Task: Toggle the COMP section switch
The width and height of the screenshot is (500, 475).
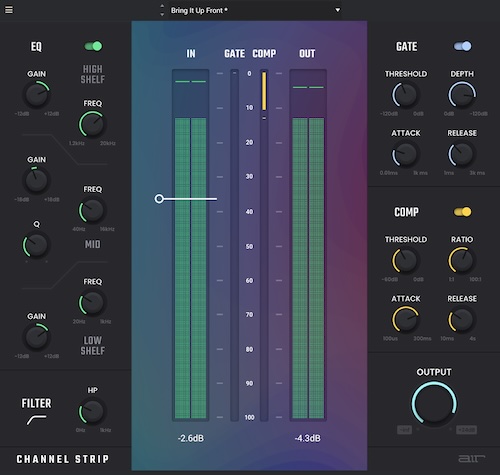Action: tap(463, 212)
